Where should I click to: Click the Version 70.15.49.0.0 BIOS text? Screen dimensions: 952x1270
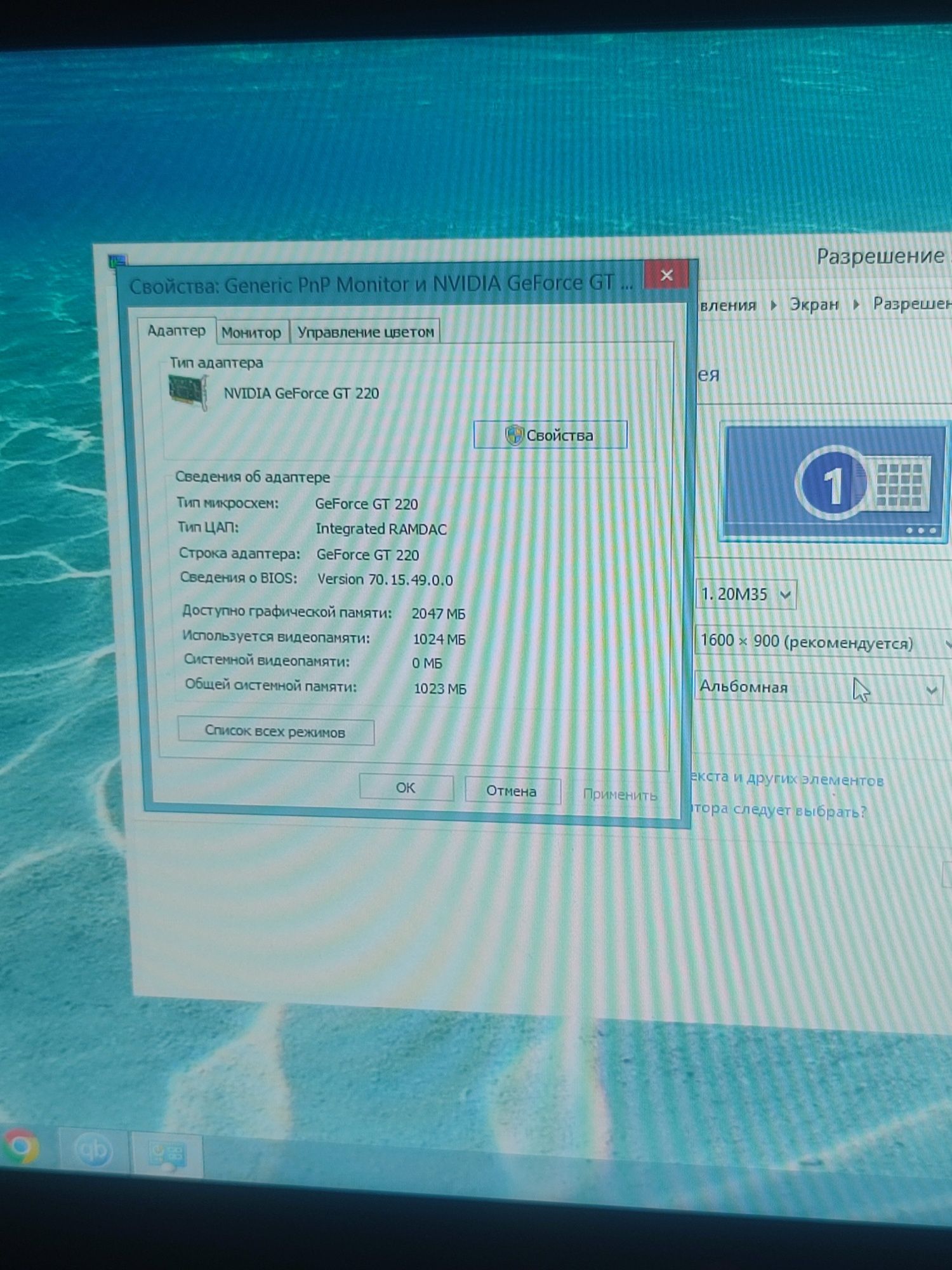point(385,580)
